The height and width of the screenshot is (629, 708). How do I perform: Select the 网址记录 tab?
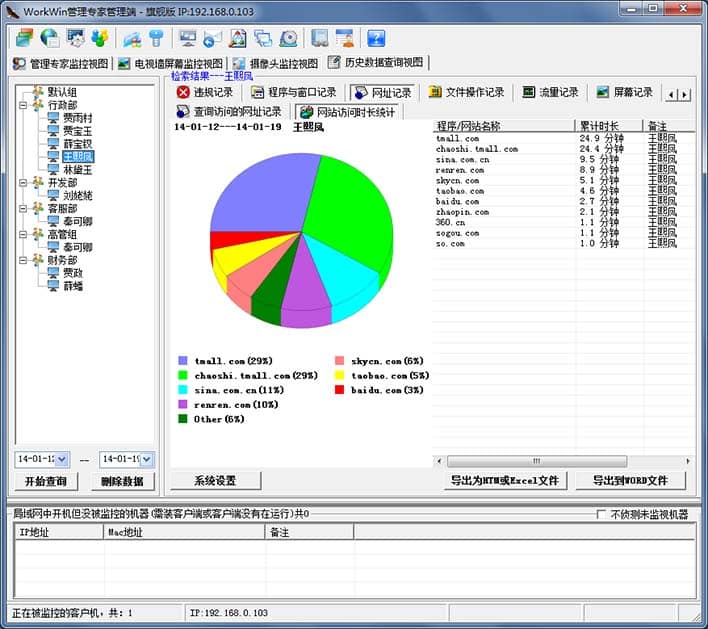pyautogui.click(x=383, y=93)
